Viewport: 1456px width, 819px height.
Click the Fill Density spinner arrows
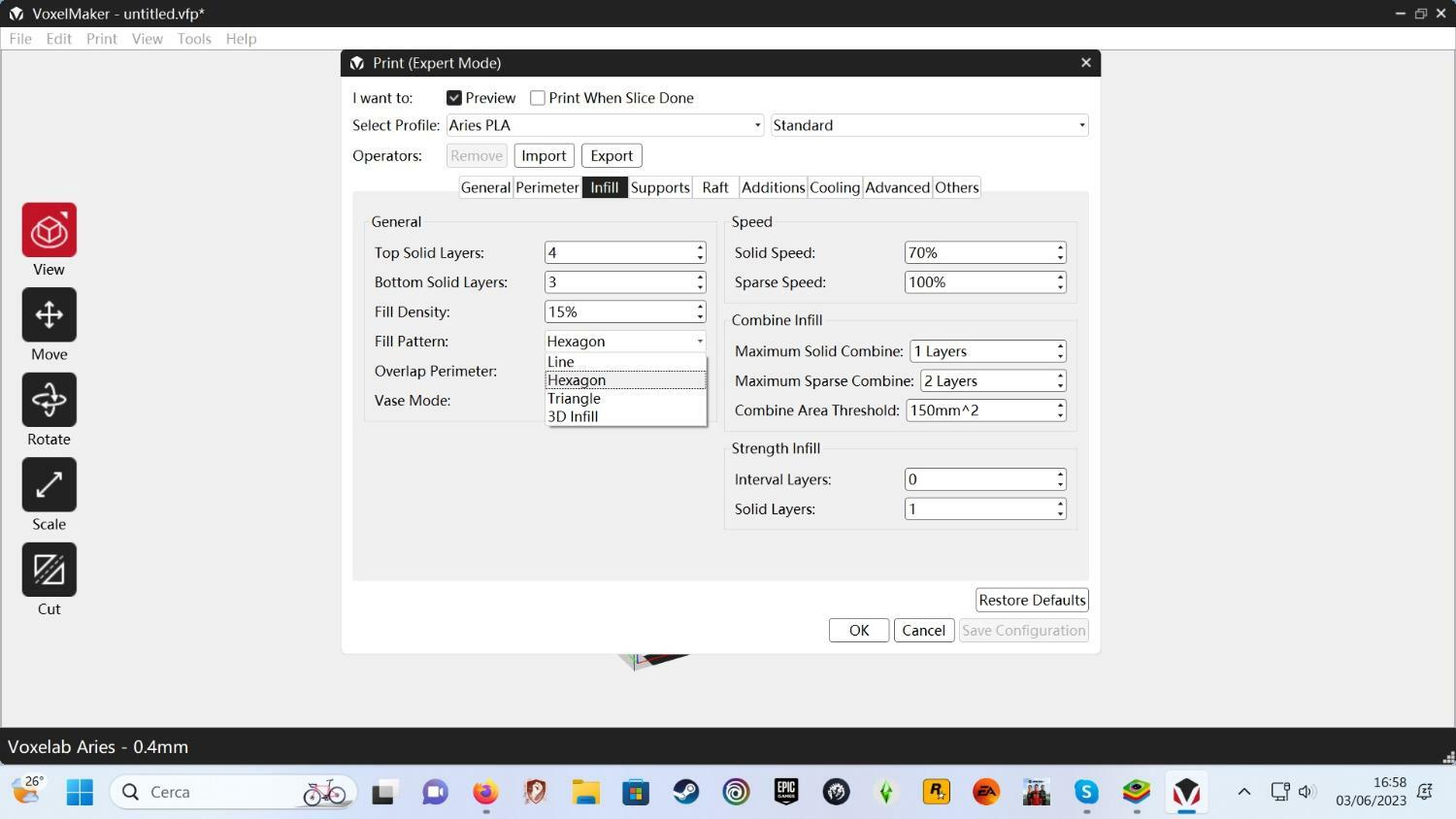pos(700,311)
